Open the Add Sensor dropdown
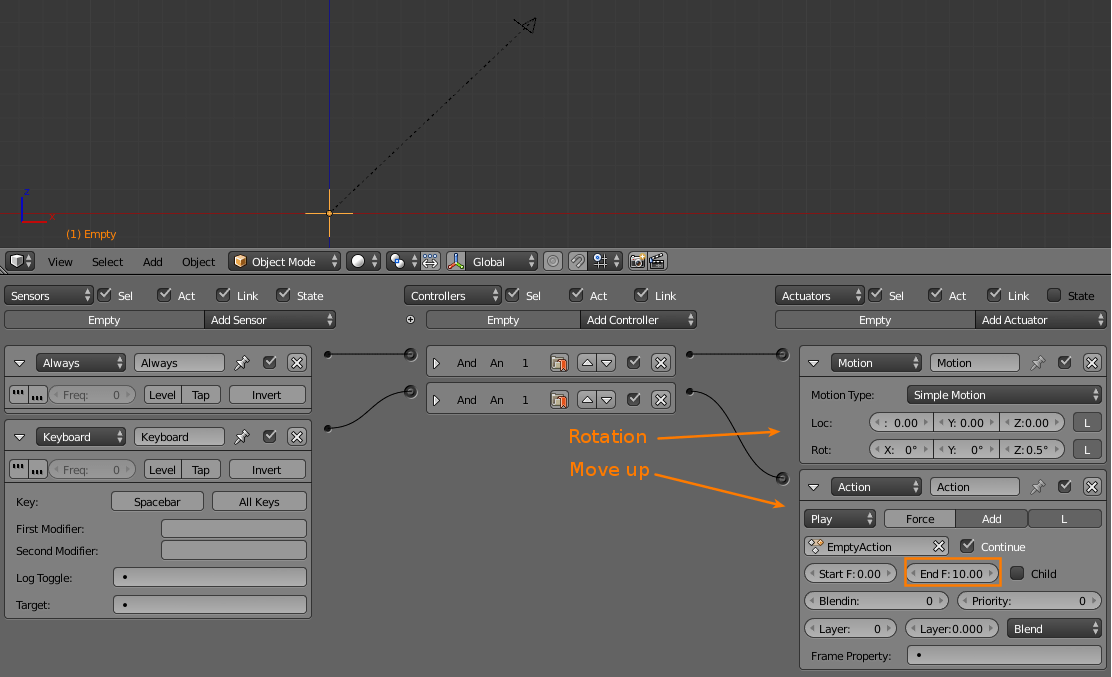The height and width of the screenshot is (677, 1112). pos(270,320)
